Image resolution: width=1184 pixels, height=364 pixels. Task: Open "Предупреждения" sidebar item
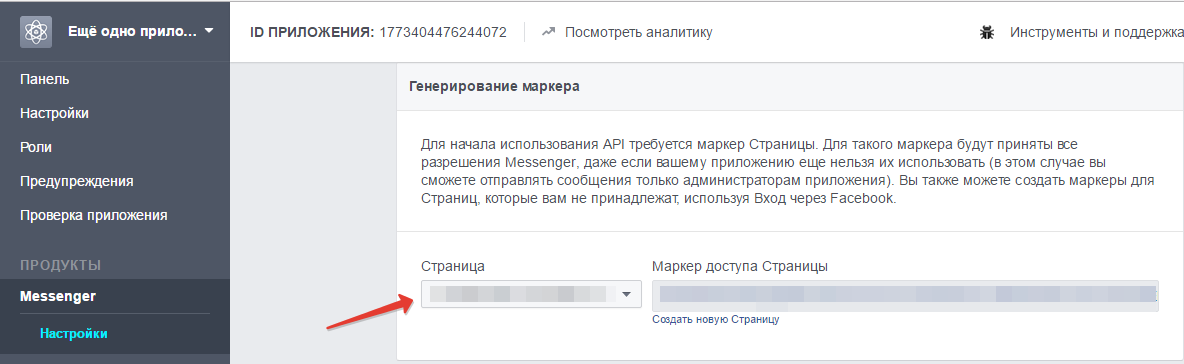point(76,181)
